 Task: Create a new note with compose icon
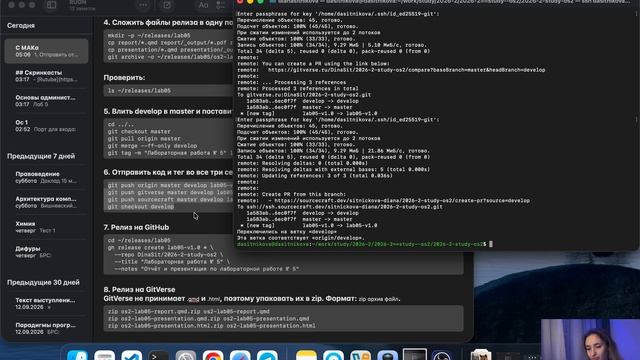coord(167,5)
